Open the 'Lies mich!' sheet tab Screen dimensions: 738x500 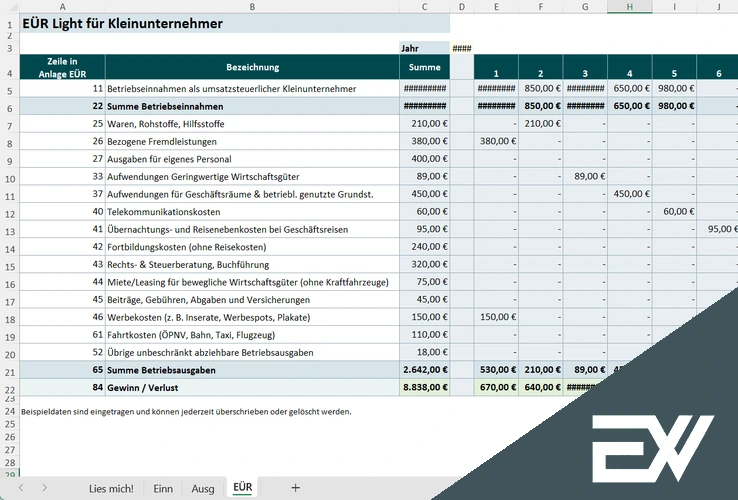coord(111,488)
